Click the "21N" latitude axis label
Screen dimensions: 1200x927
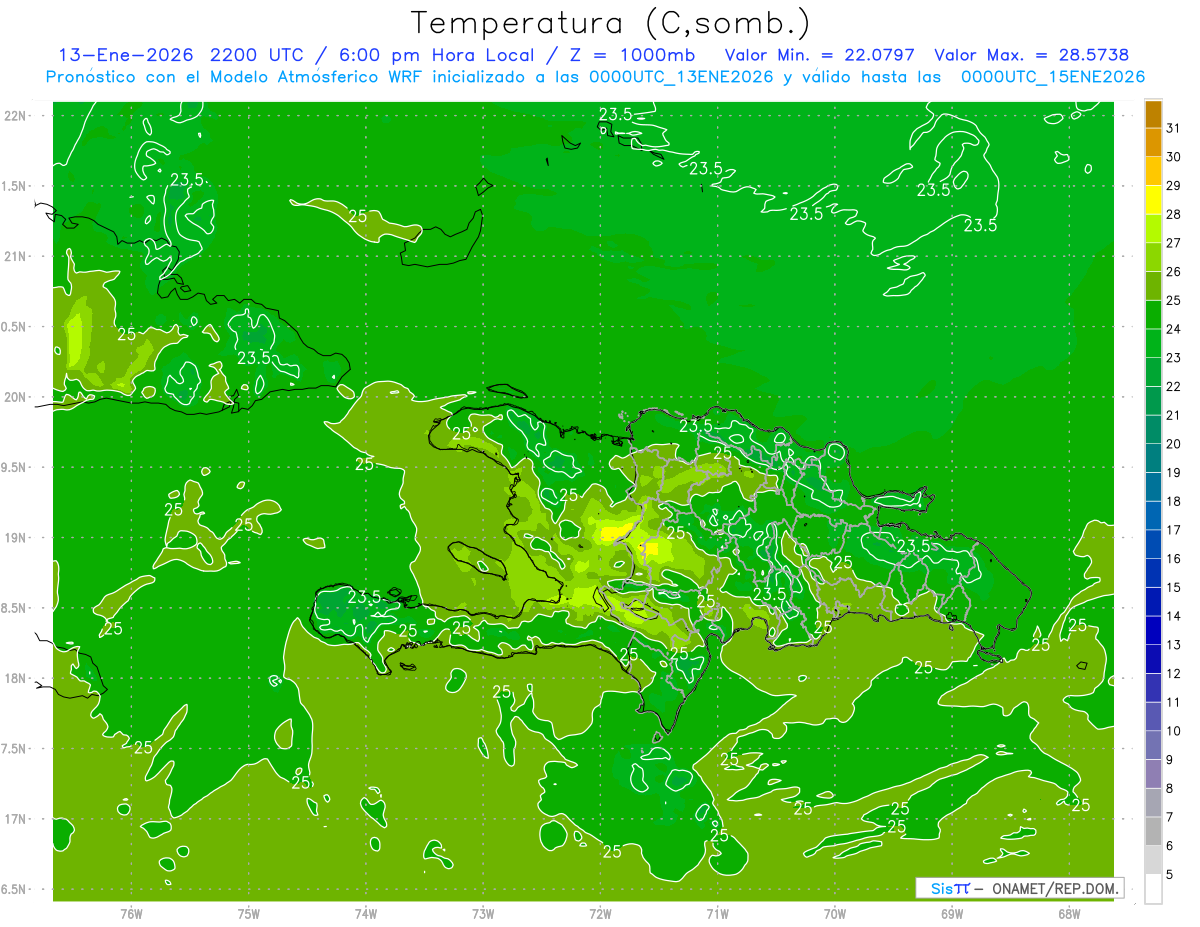pyautogui.click(x=17, y=257)
